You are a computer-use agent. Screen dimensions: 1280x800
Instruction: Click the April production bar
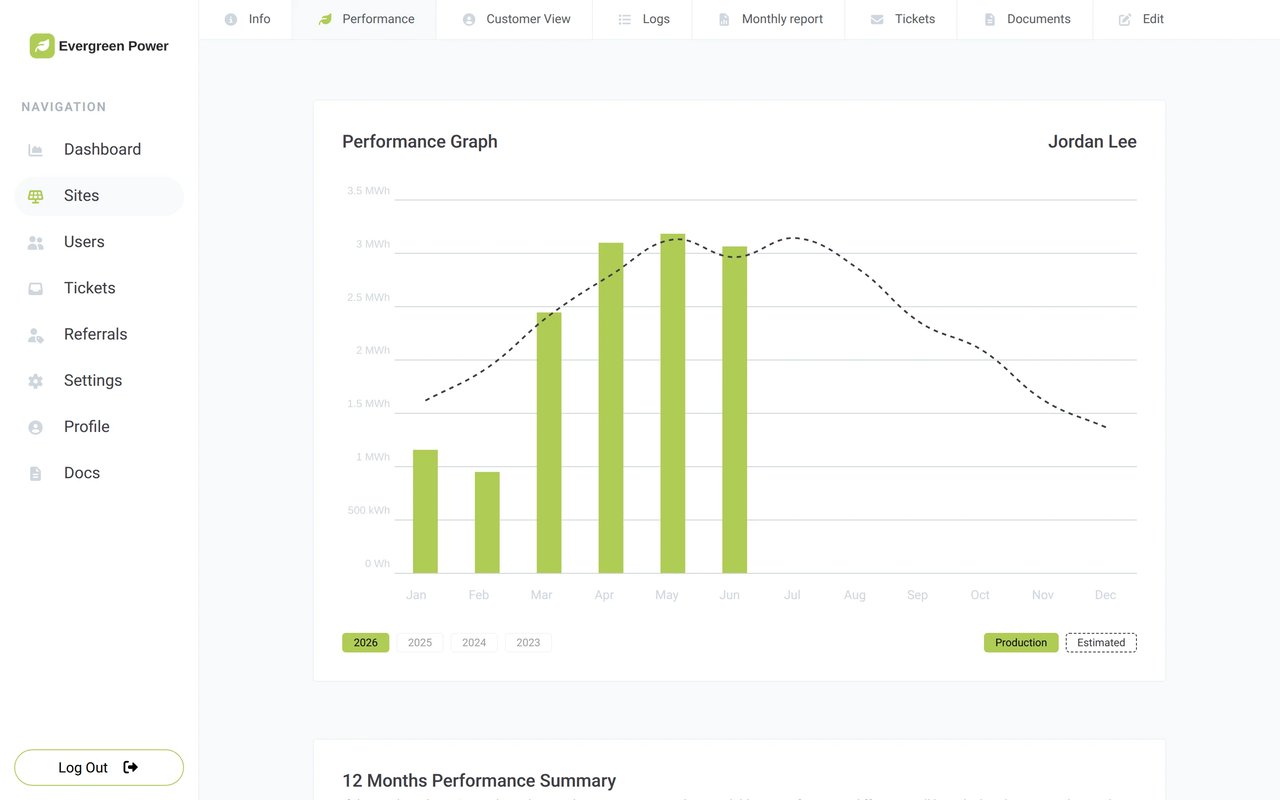pos(611,408)
